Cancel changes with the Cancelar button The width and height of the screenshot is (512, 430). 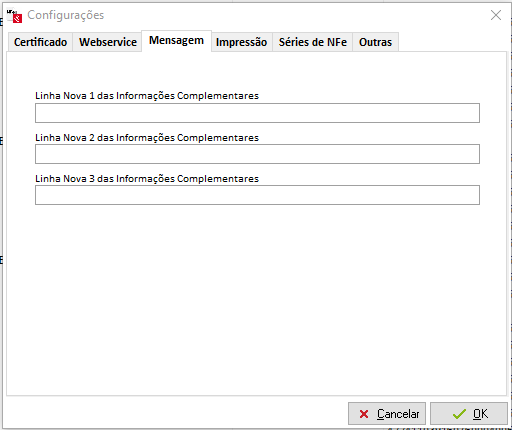387,414
